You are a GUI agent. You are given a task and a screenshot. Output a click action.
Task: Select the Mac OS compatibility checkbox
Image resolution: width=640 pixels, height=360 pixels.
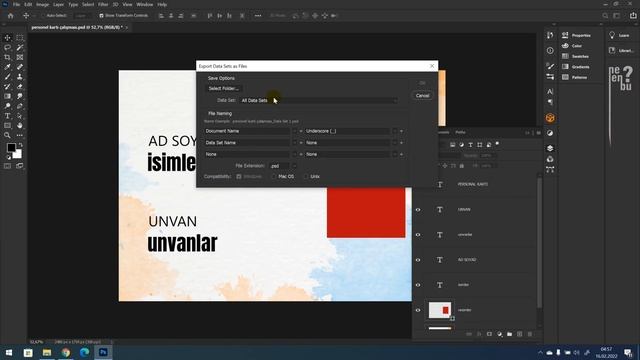click(274, 176)
